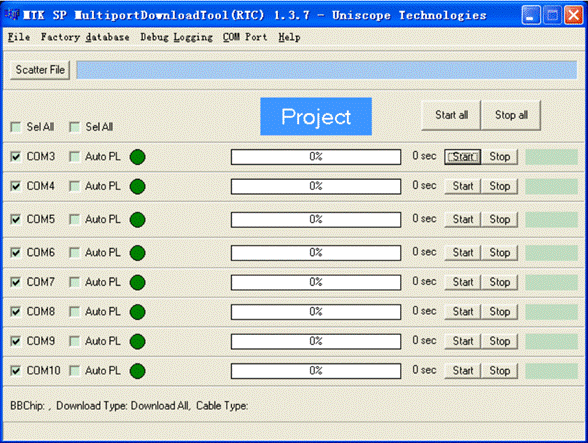Image resolution: width=588 pixels, height=443 pixels.
Task: Click the COM9 progress bar showing 0%
Action: click(316, 341)
